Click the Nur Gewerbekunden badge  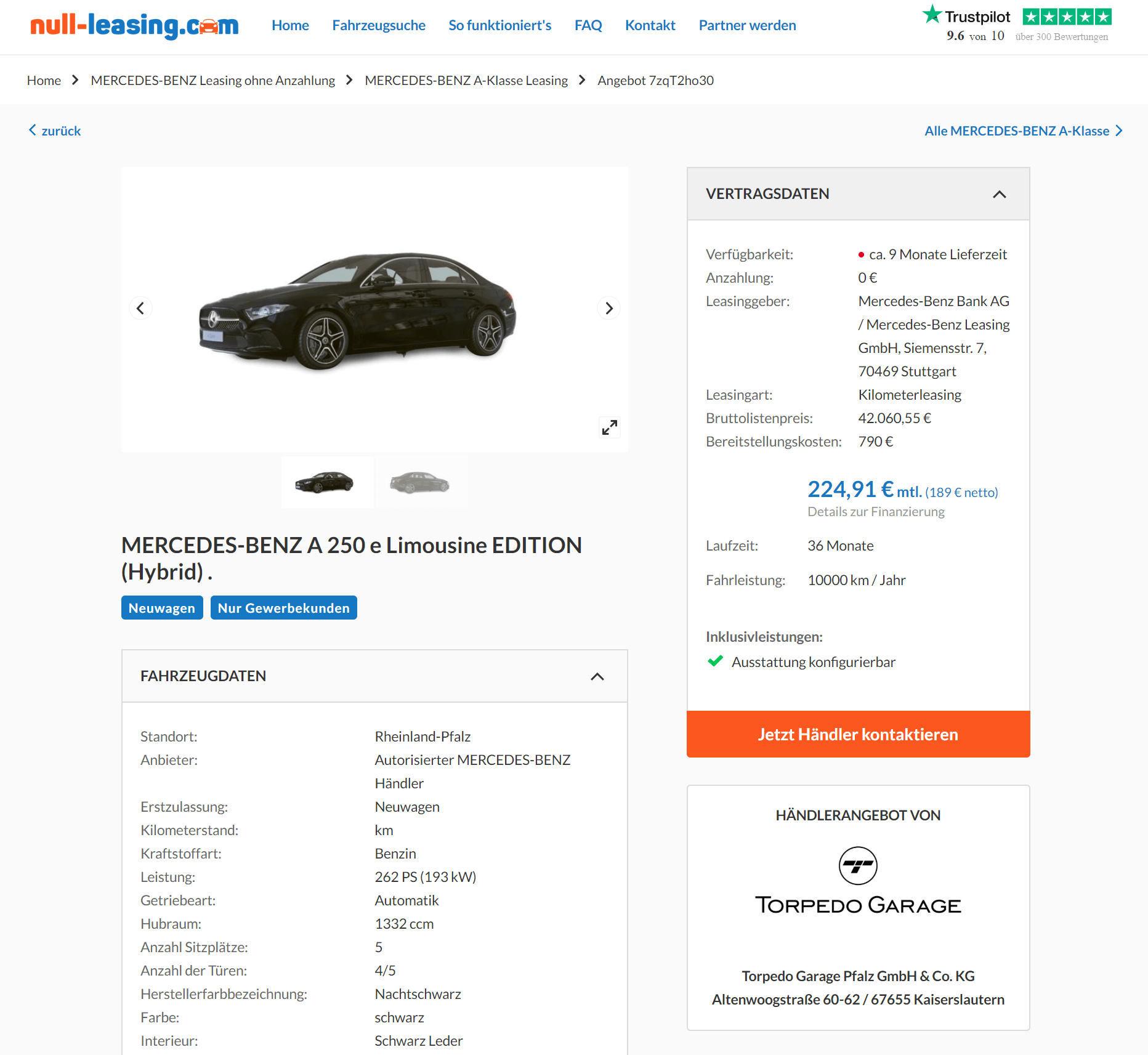pyautogui.click(x=283, y=608)
